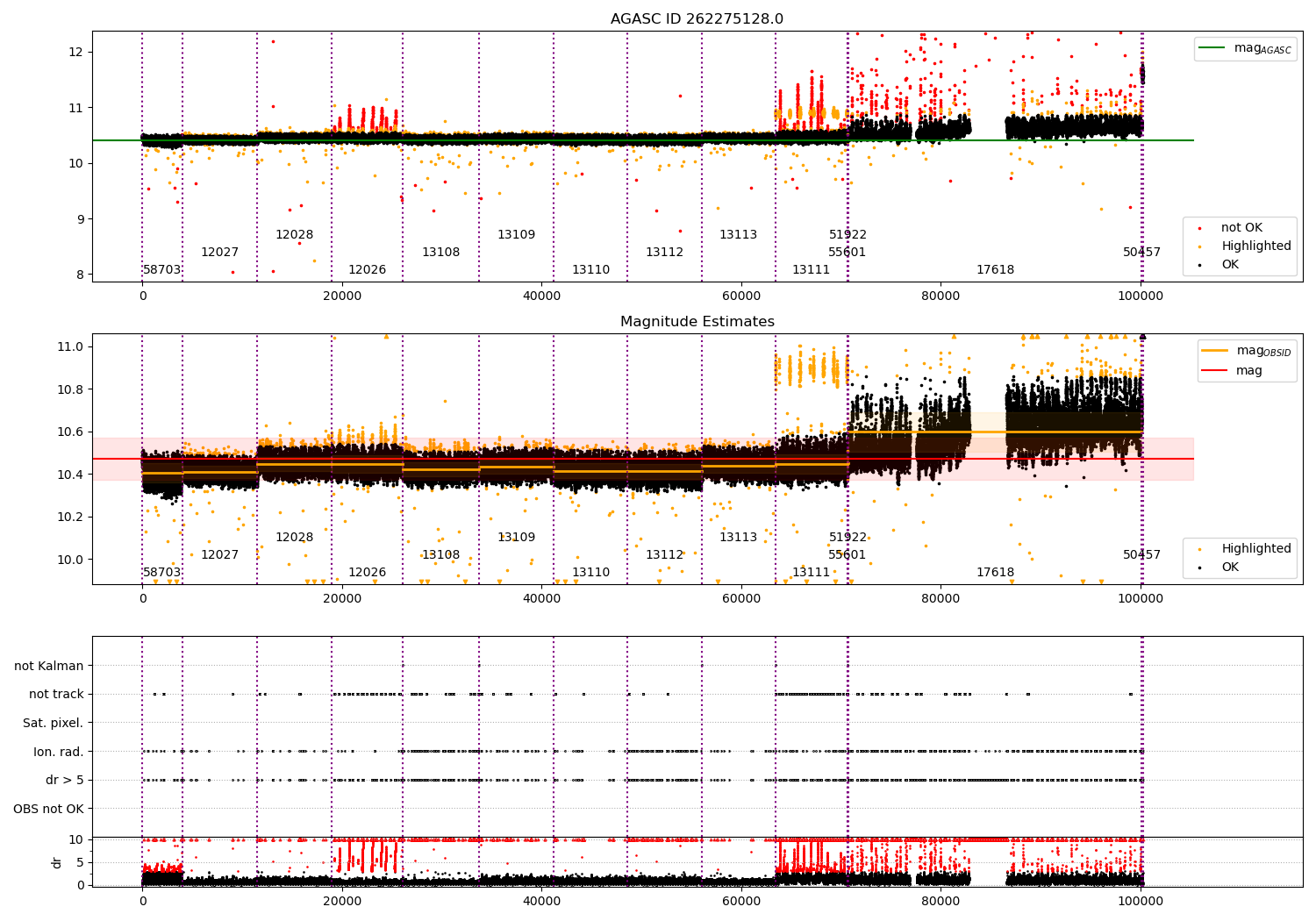The width and height of the screenshot is (1316, 921).
Task: Click the 'Ion. rad.' row label
Action: point(59,752)
